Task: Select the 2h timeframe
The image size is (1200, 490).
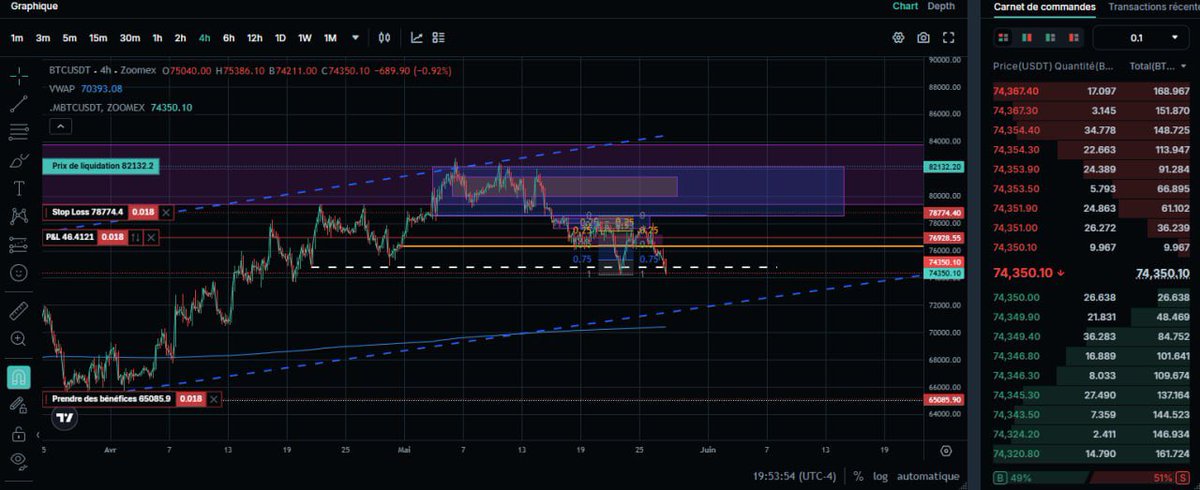Action: click(x=180, y=38)
